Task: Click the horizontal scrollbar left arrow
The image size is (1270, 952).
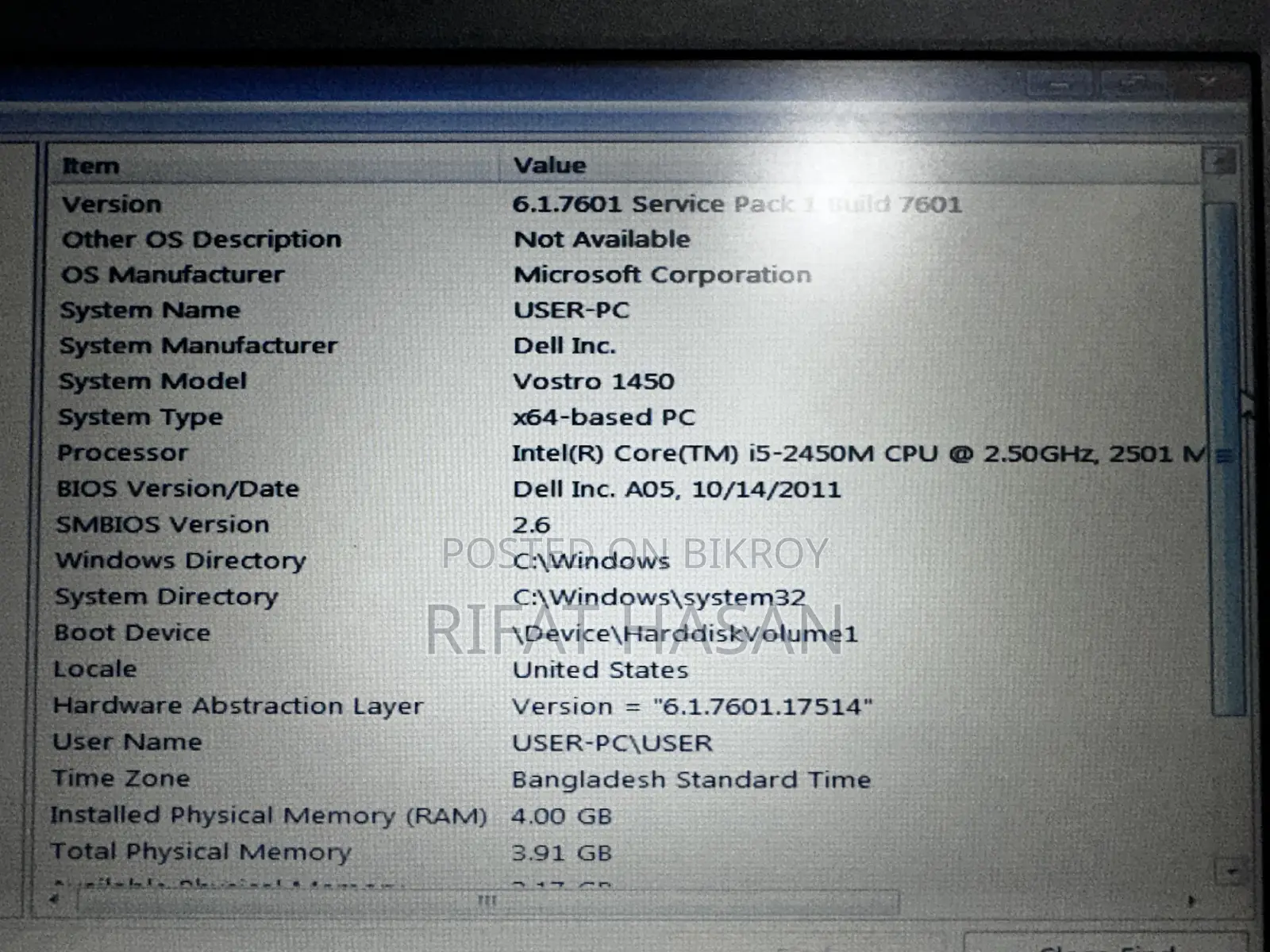Action: point(54,899)
